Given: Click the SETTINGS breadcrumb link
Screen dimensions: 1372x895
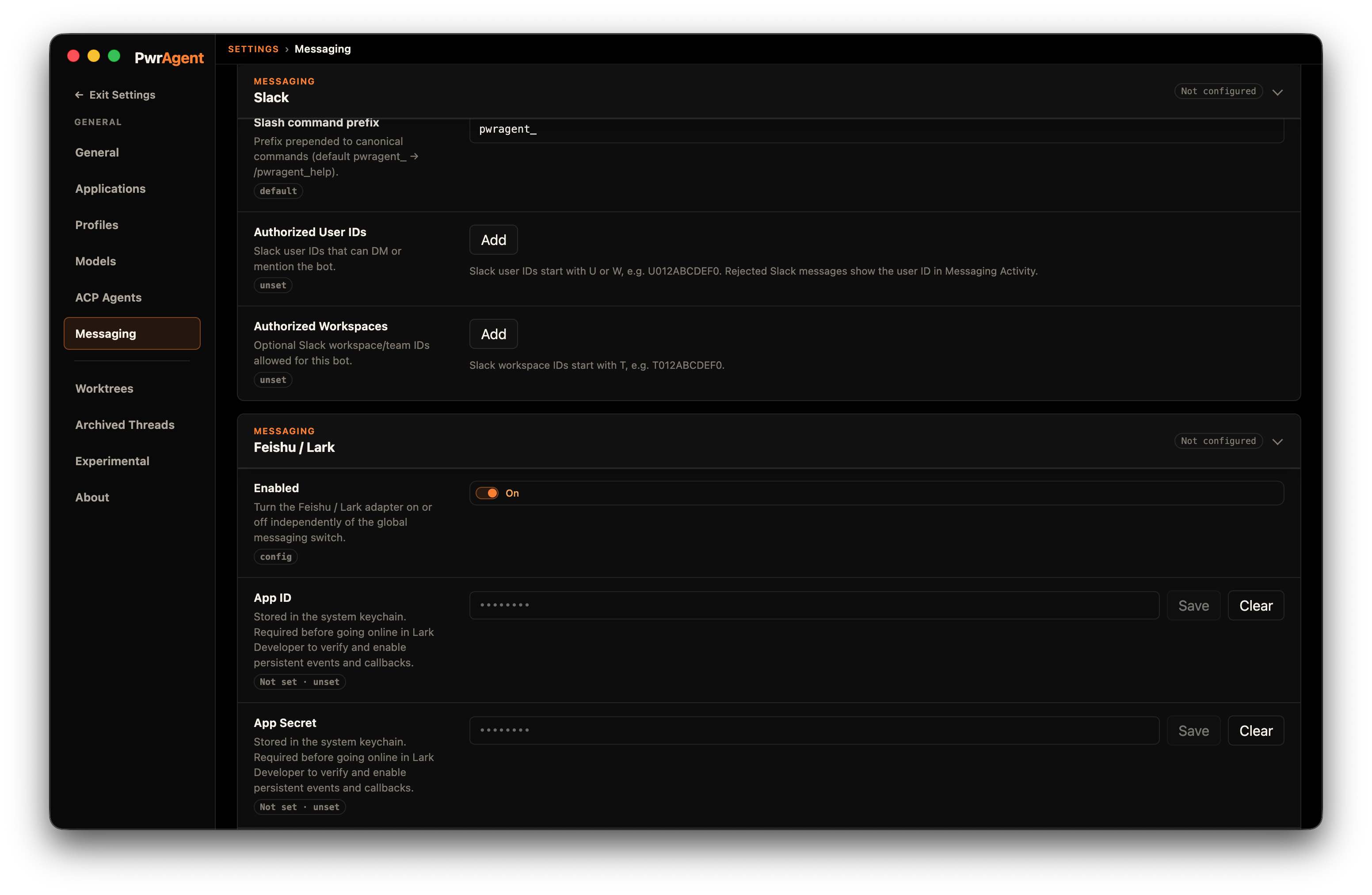Looking at the screenshot, I should 253,49.
